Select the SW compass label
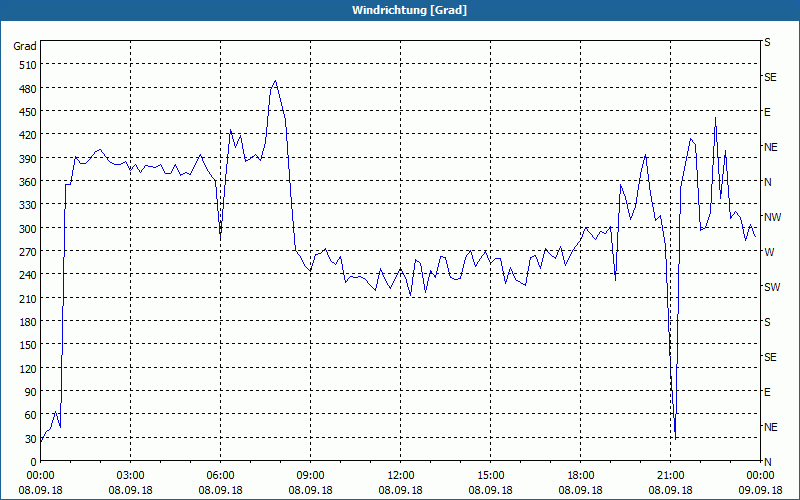Viewport: 800px width, 500px height. pyautogui.click(x=772, y=287)
